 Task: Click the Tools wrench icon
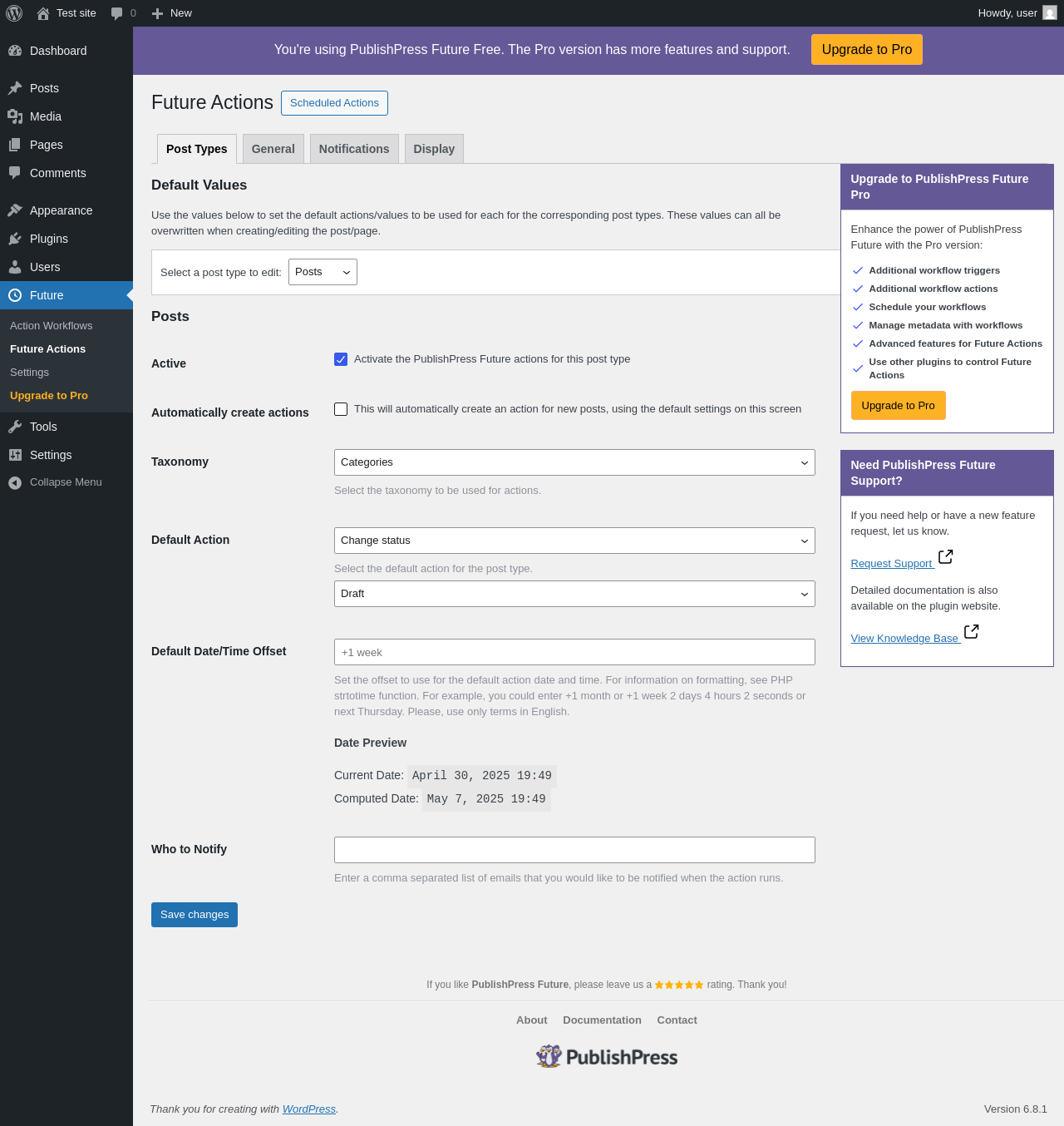15,427
